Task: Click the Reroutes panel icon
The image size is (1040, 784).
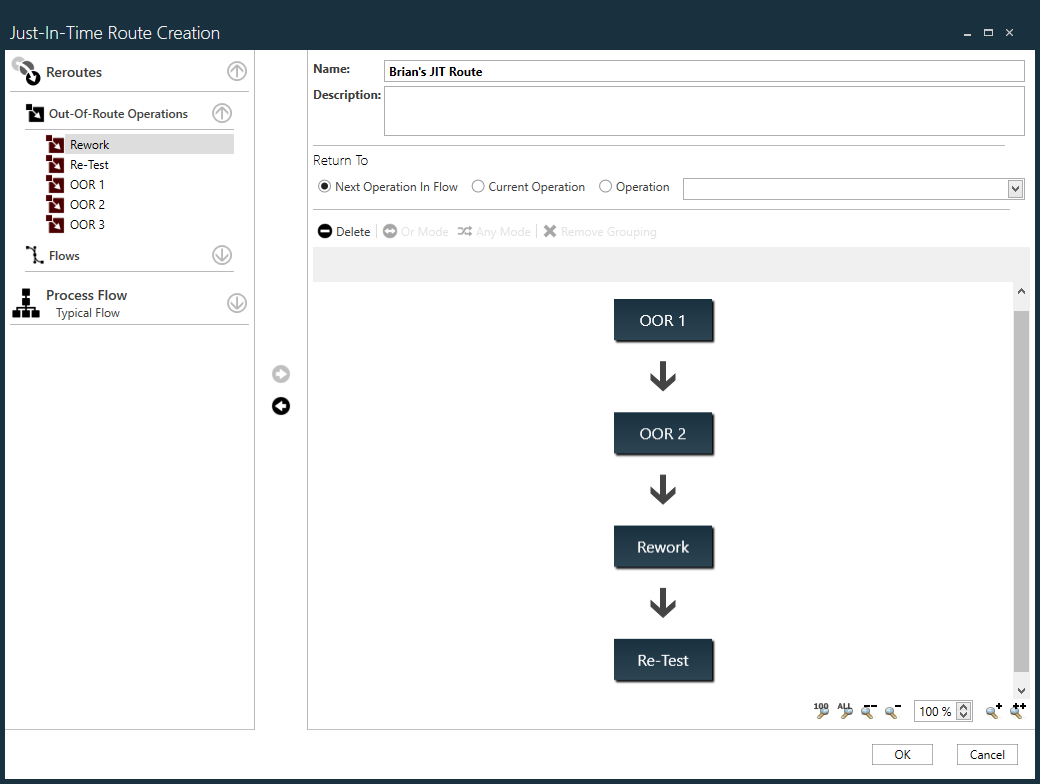Action: 25,71
